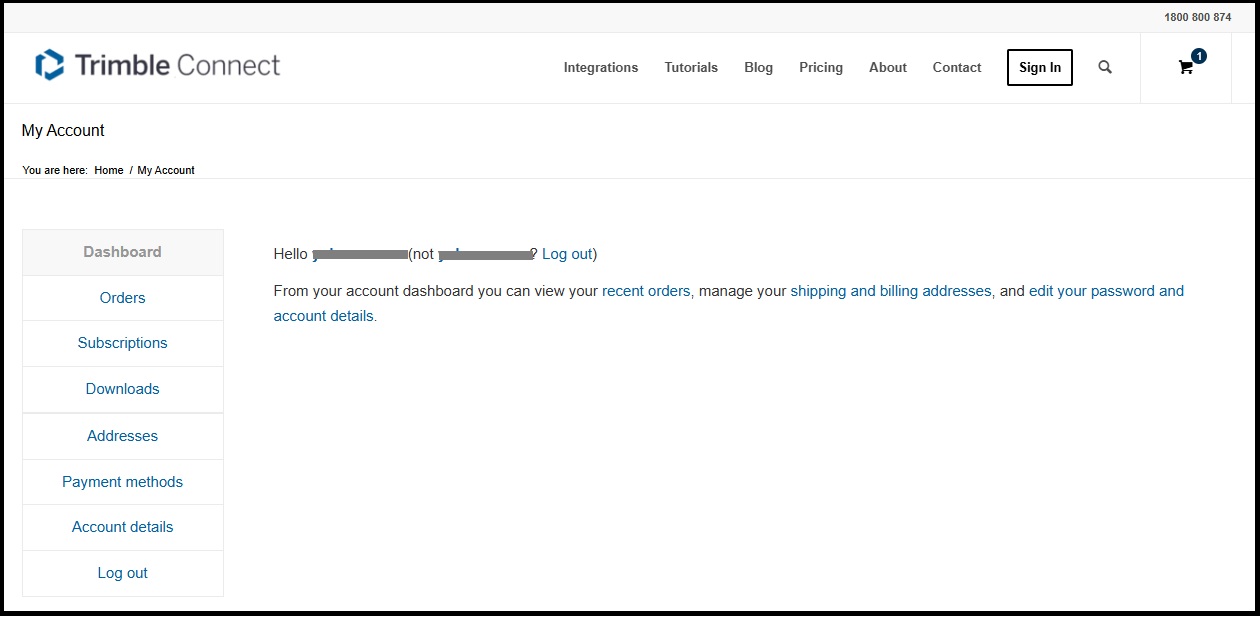Click the Sign In button
The image size is (1260, 617).
pos(1040,67)
